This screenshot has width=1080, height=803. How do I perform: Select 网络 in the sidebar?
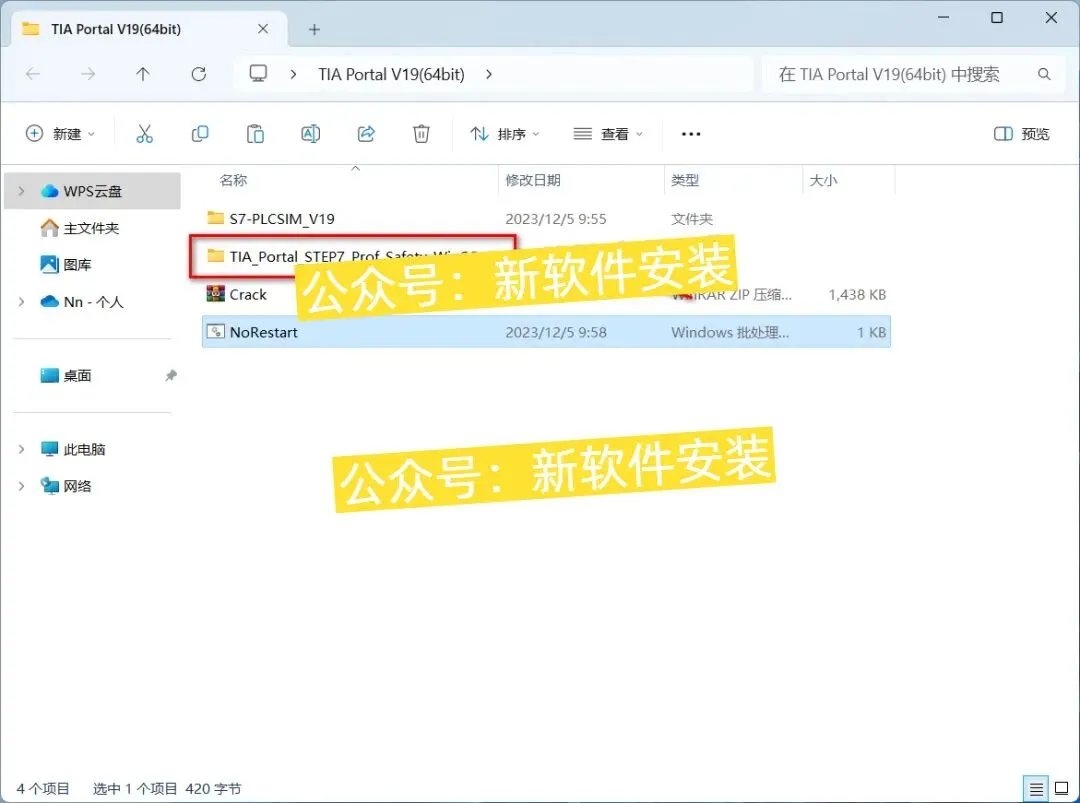pyautogui.click(x=77, y=486)
